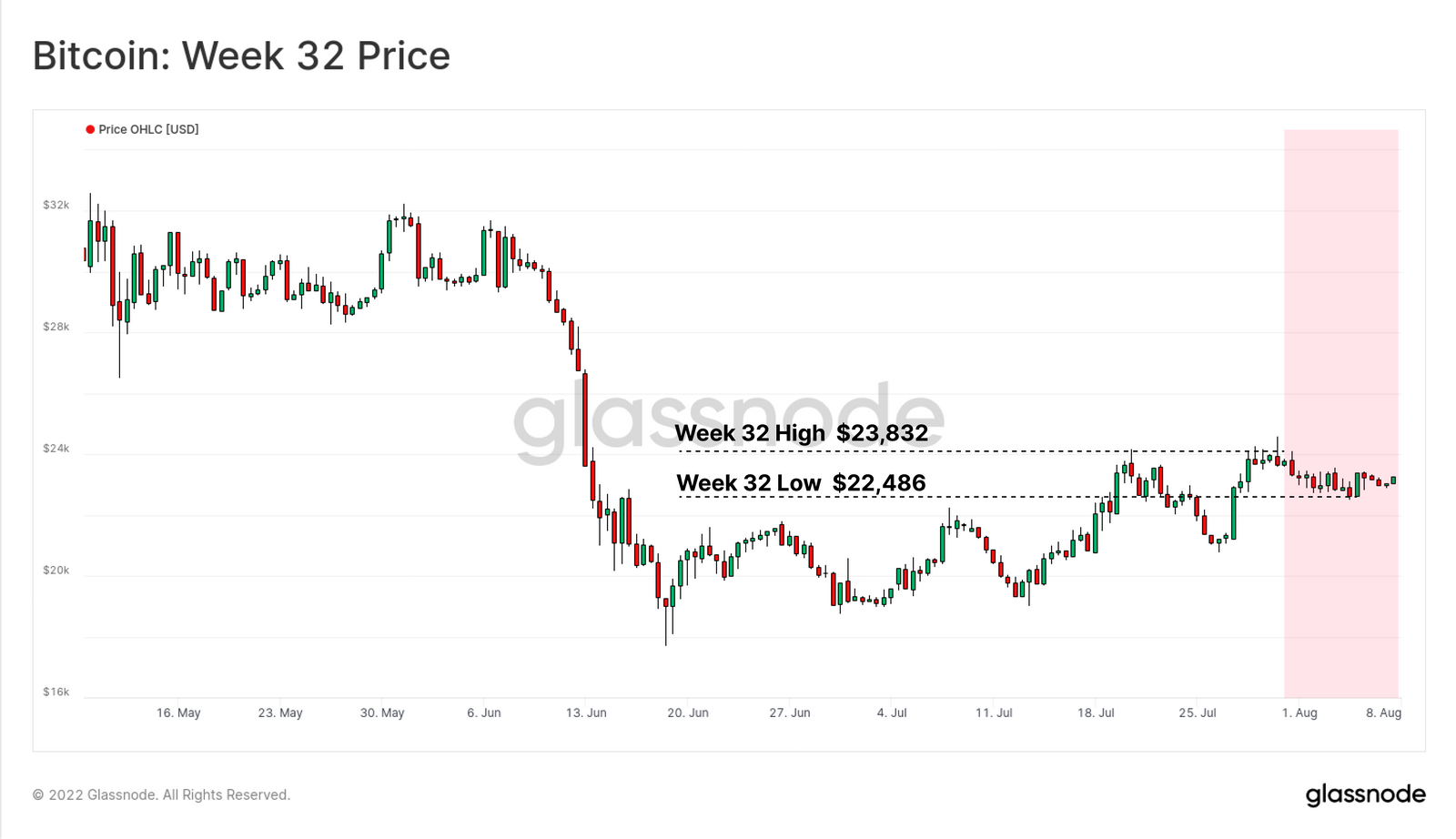The height and width of the screenshot is (839, 1456).
Task: Click the copyright 2022 Glassnode footer text
Action: [161, 794]
